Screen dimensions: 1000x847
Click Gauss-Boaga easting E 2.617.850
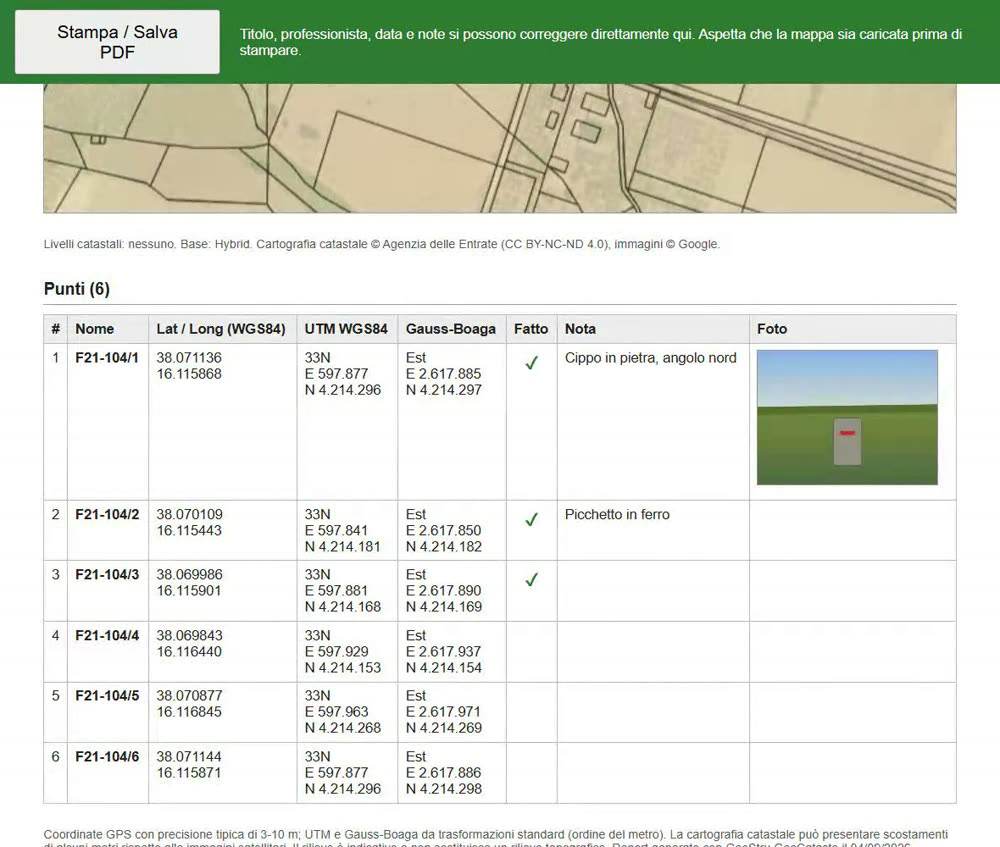[444, 531]
